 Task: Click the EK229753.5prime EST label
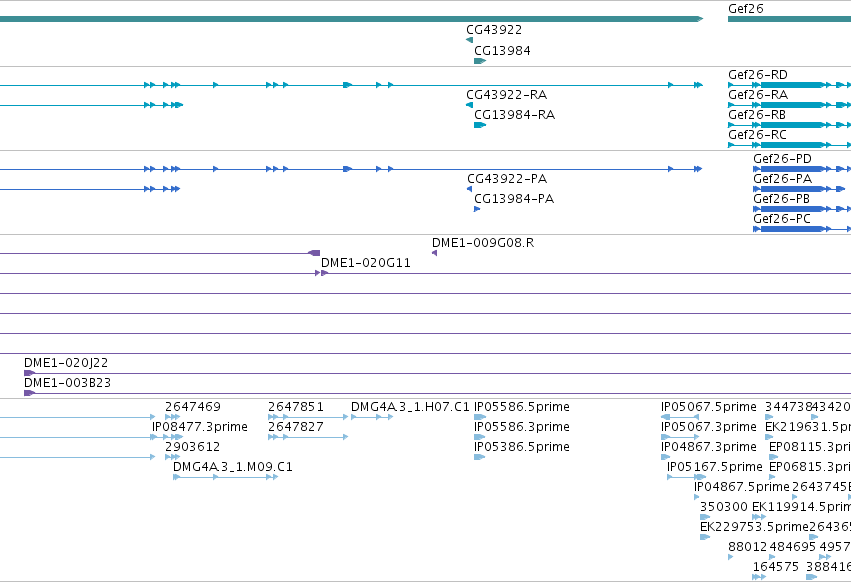click(x=754, y=527)
